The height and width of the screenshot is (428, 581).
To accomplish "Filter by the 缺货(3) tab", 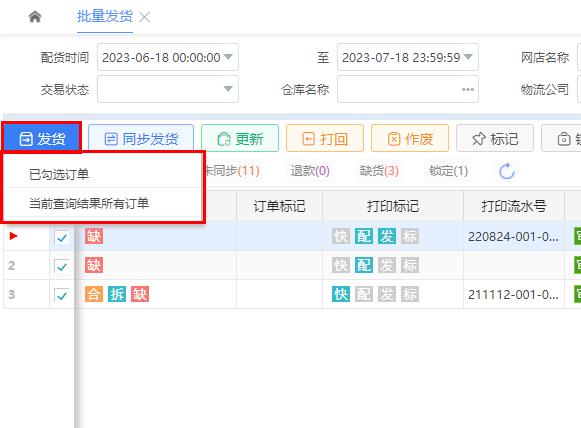I will point(379,171).
